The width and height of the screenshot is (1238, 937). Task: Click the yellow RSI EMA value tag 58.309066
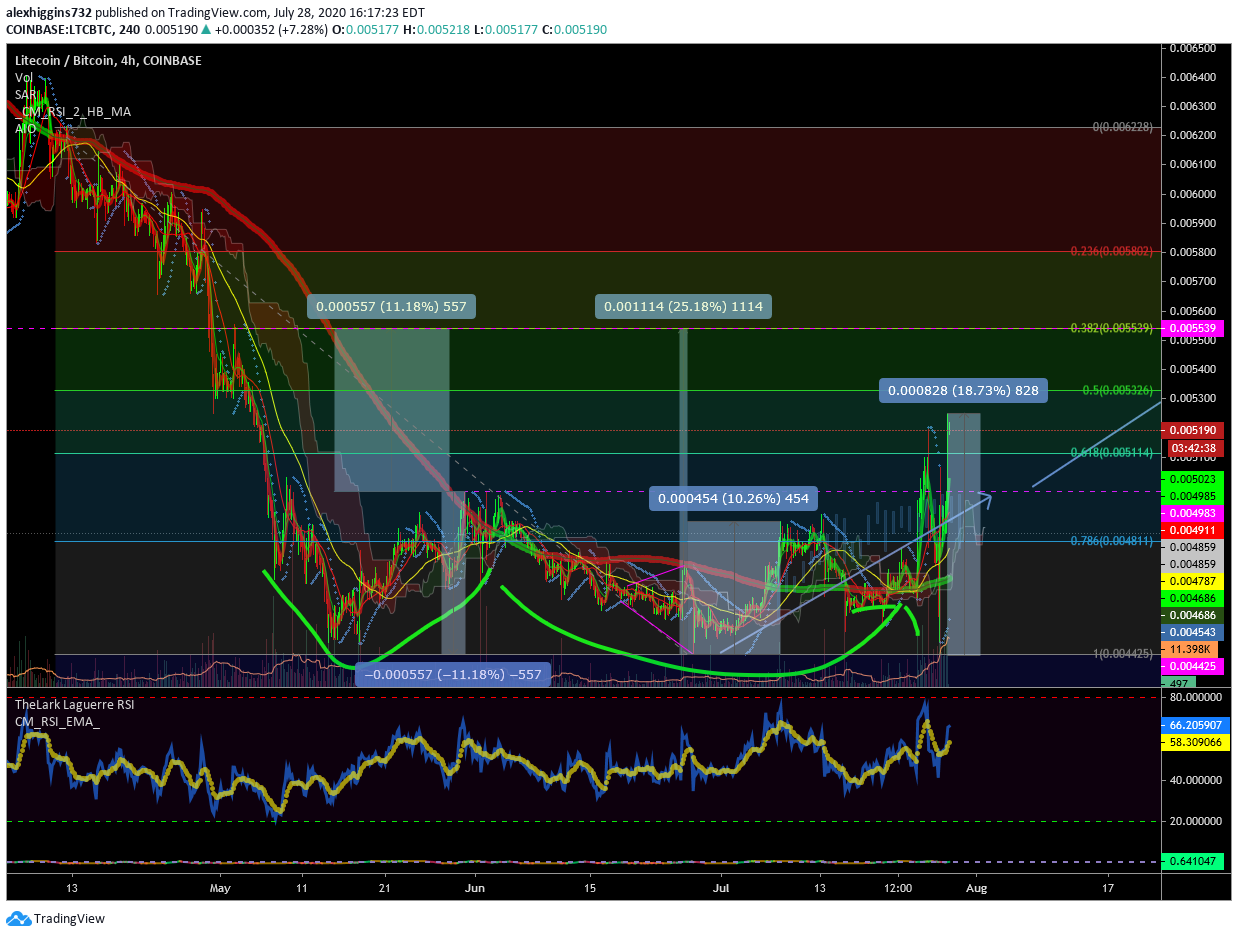[x=1196, y=744]
